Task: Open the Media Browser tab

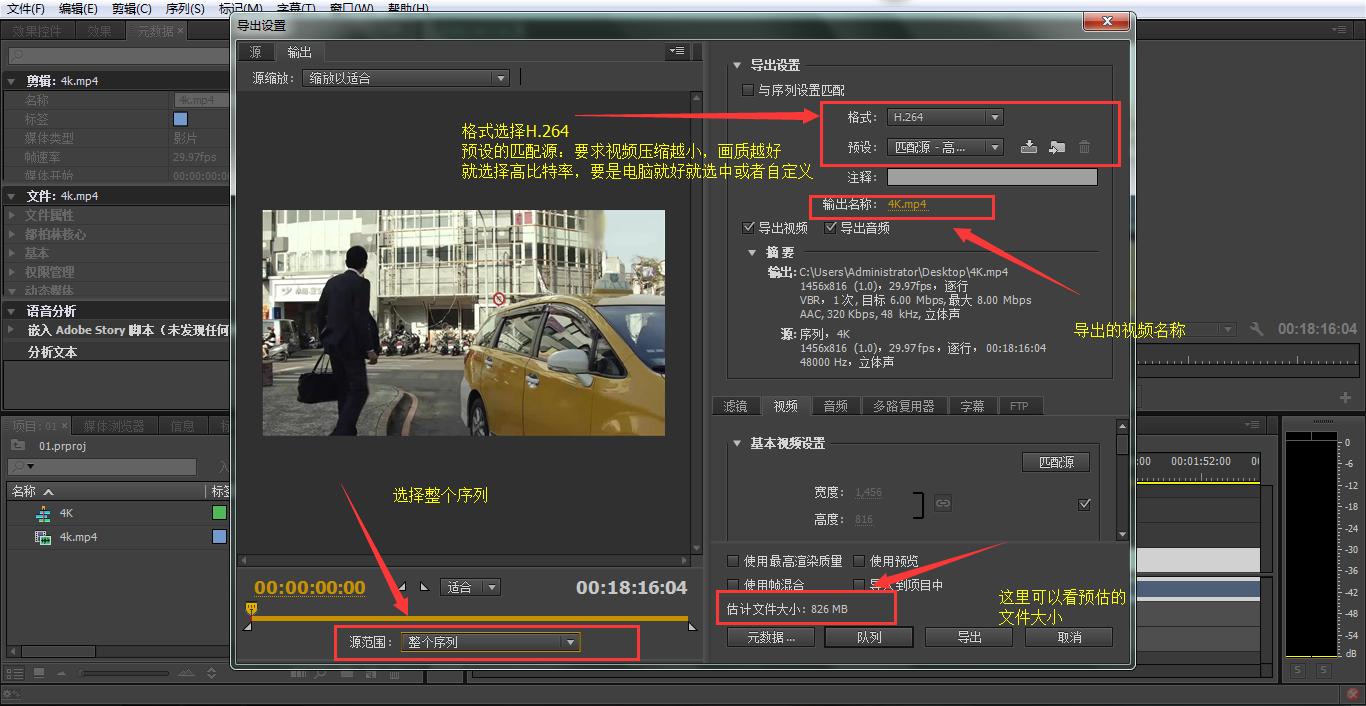Action: pyautogui.click(x=114, y=426)
